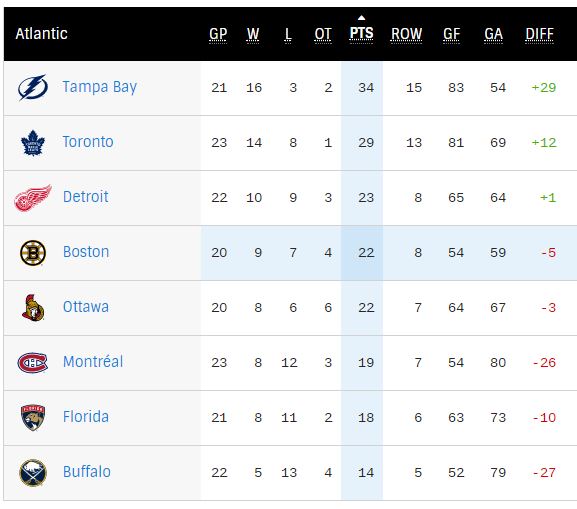The height and width of the screenshot is (509, 577).
Task: Sort table by W column header
Action: pyautogui.click(x=253, y=34)
